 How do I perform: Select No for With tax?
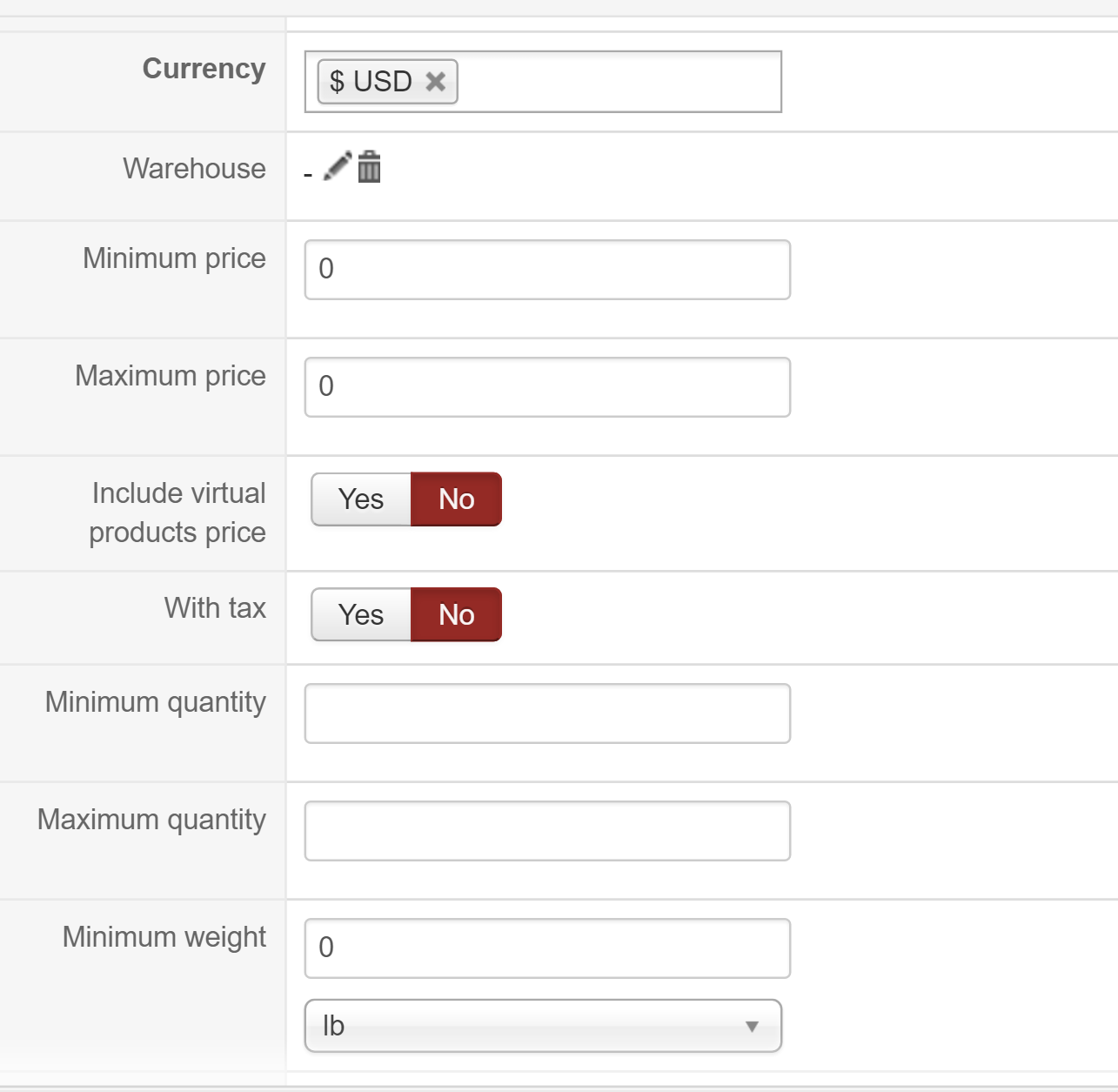pos(456,615)
